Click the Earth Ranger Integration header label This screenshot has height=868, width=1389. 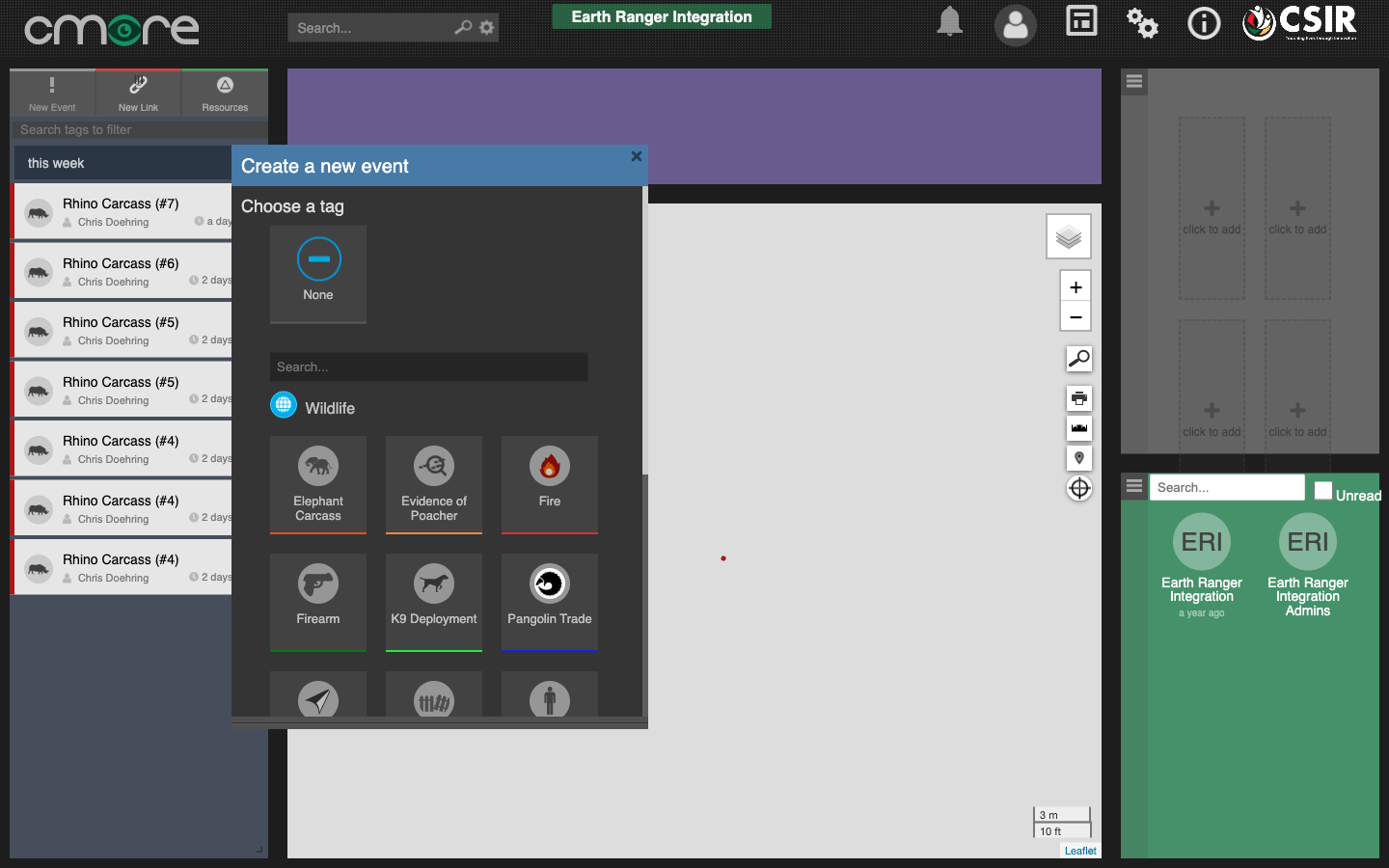point(662,16)
